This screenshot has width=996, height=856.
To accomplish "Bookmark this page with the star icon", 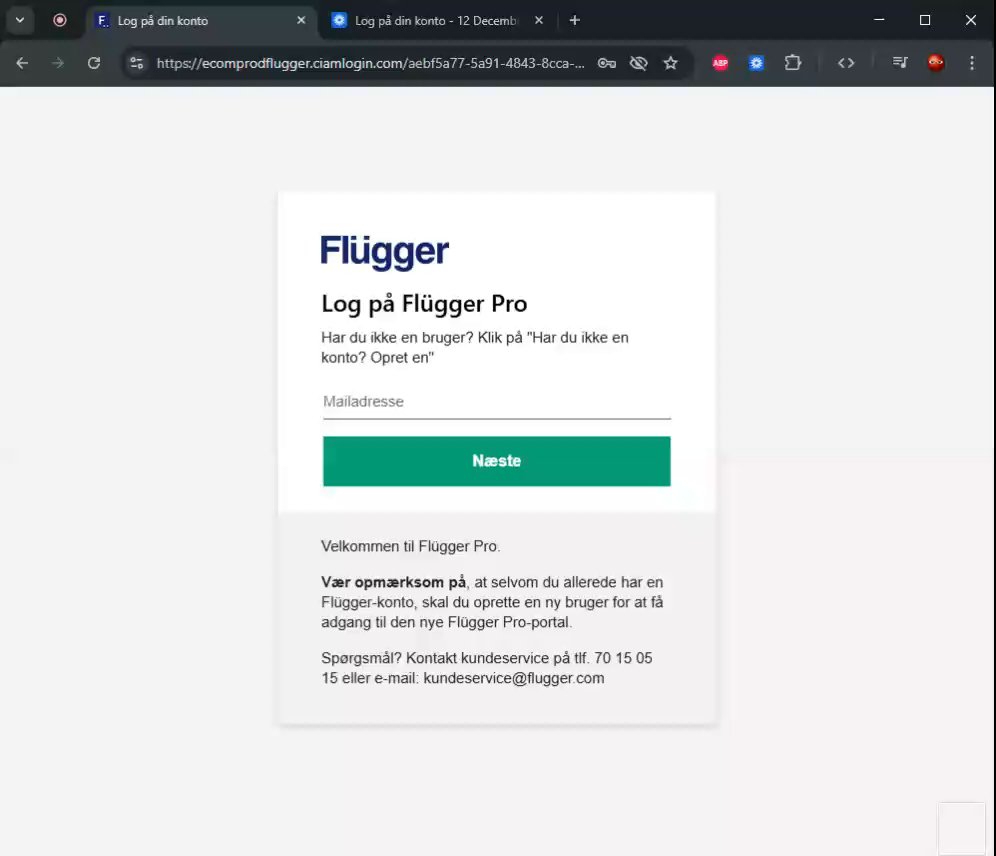I will pos(670,63).
